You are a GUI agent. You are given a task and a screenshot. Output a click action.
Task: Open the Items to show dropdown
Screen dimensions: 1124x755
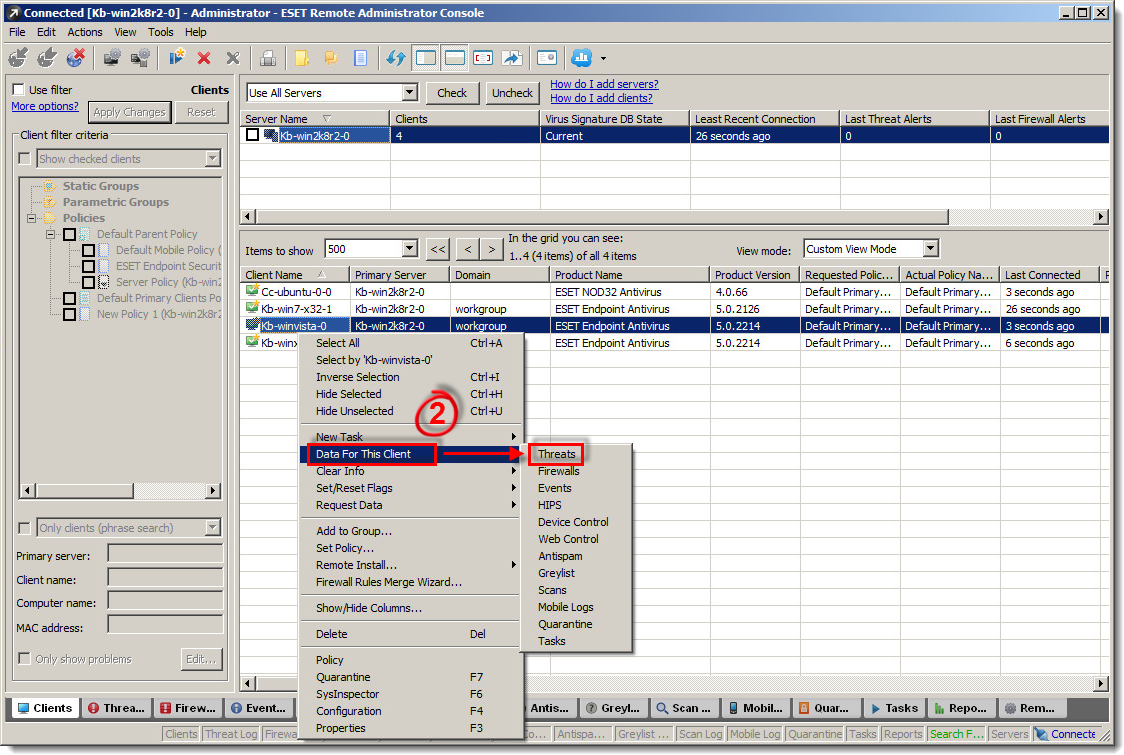click(x=409, y=249)
